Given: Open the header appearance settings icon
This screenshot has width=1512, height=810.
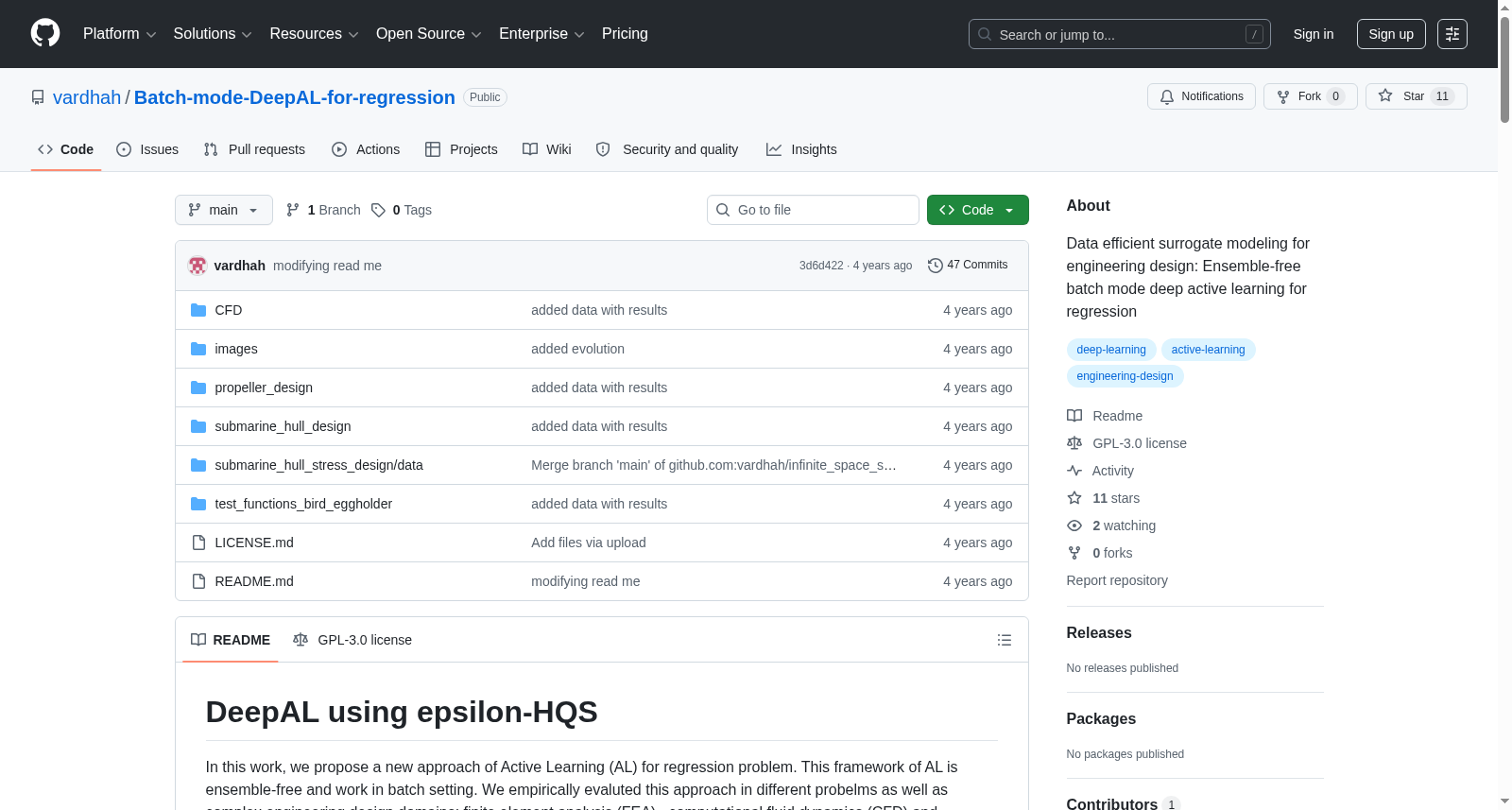Looking at the screenshot, I should click(1452, 34).
